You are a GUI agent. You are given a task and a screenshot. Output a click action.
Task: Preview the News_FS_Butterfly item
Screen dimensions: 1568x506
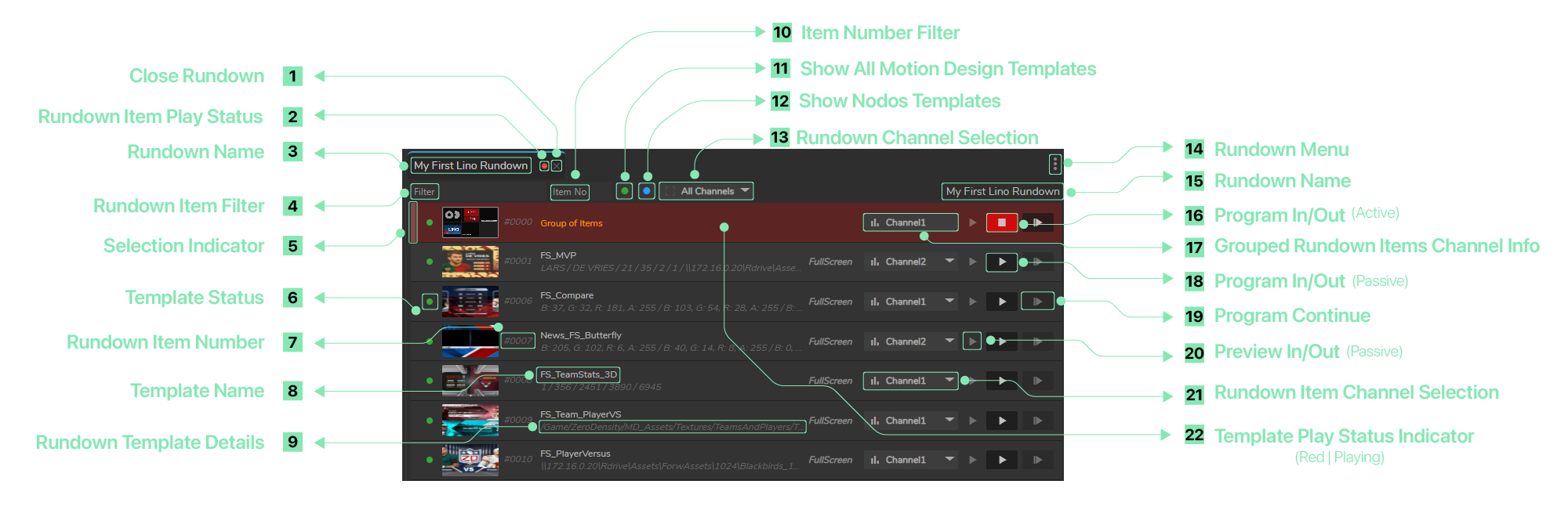(x=972, y=342)
